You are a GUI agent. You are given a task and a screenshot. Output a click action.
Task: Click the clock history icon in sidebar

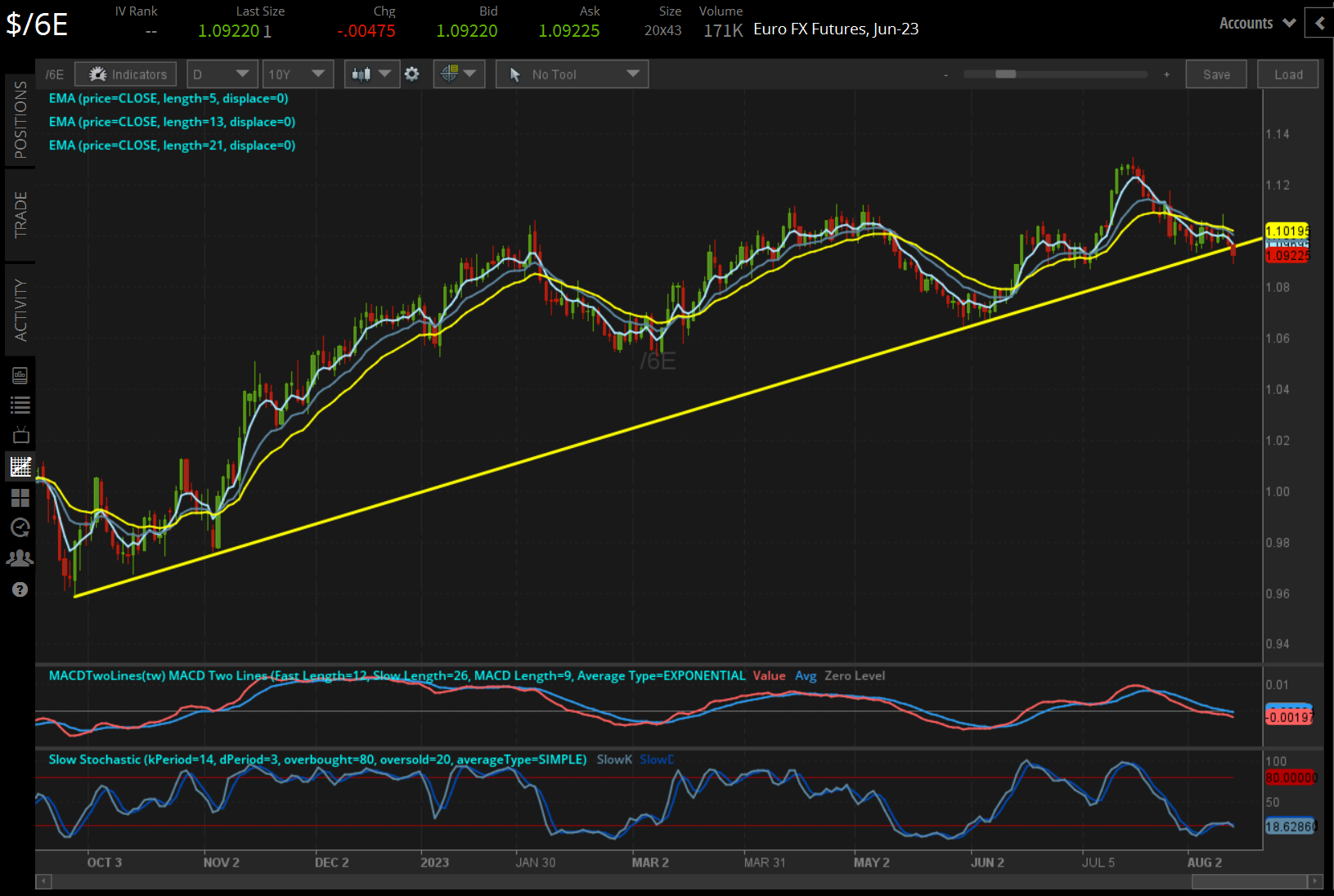pyautogui.click(x=20, y=527)
